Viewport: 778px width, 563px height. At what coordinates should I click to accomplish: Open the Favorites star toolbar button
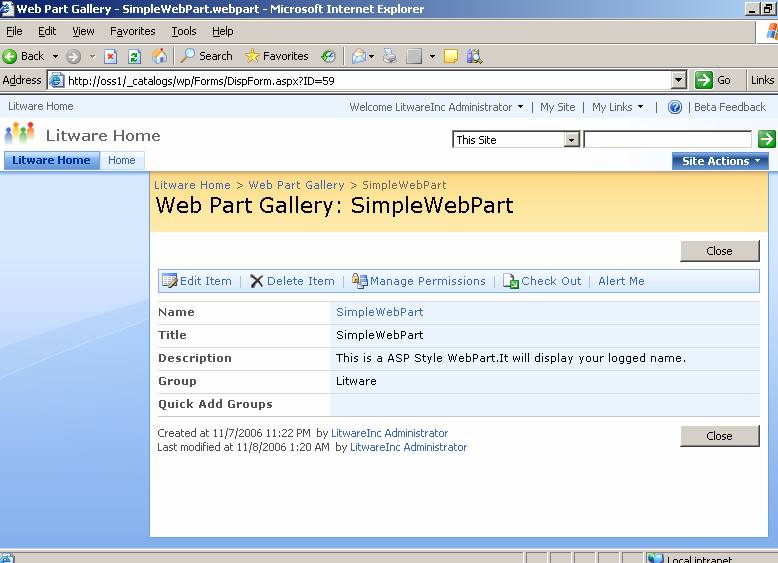pos(277,56)
